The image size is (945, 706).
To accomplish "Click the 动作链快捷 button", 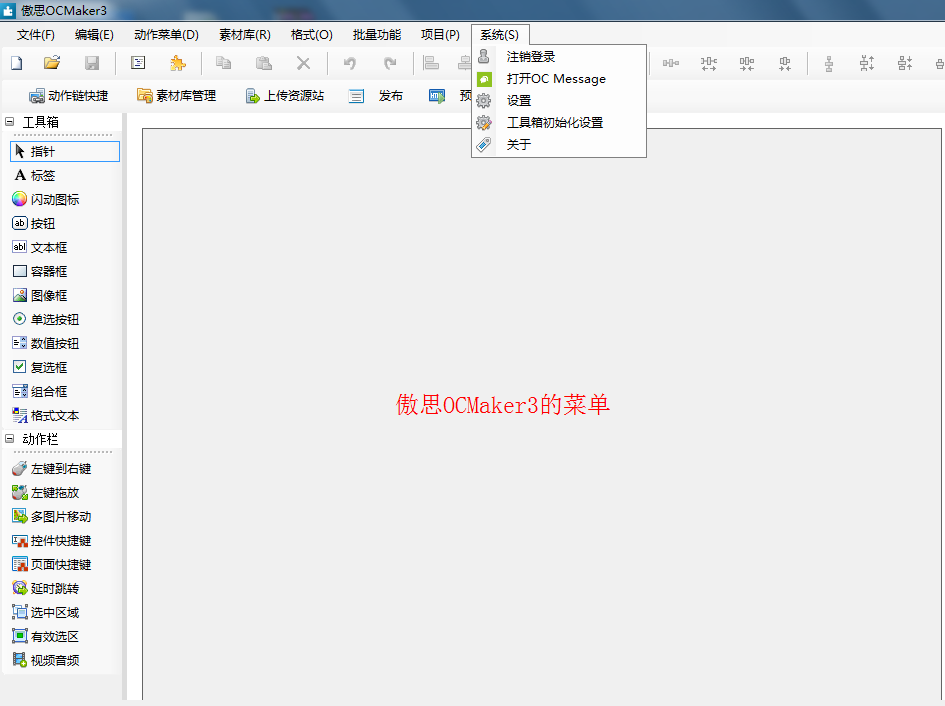I will point(69,96).
